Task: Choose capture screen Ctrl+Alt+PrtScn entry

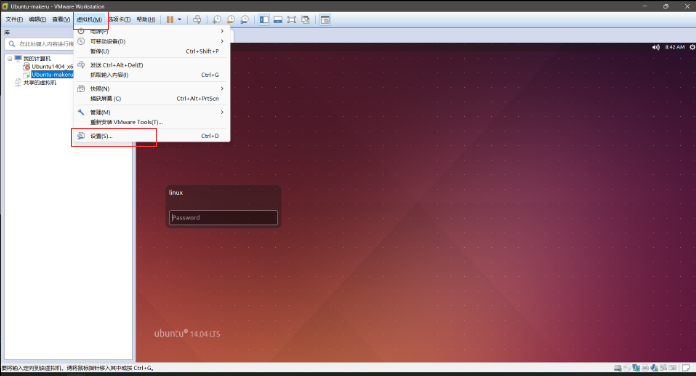Action: [151, 99]
